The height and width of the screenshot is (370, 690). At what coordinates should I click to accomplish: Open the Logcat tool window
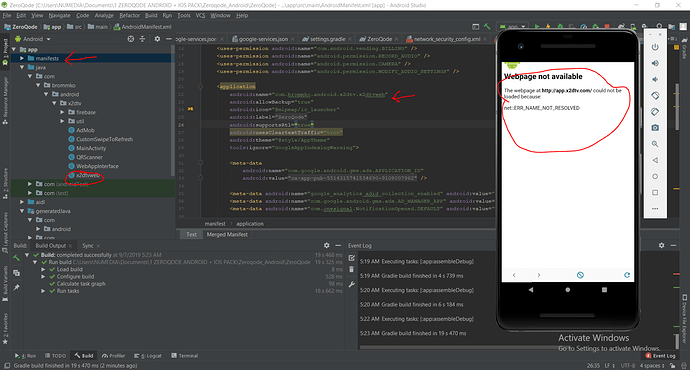pyautogui.click(x=148, y=355)
